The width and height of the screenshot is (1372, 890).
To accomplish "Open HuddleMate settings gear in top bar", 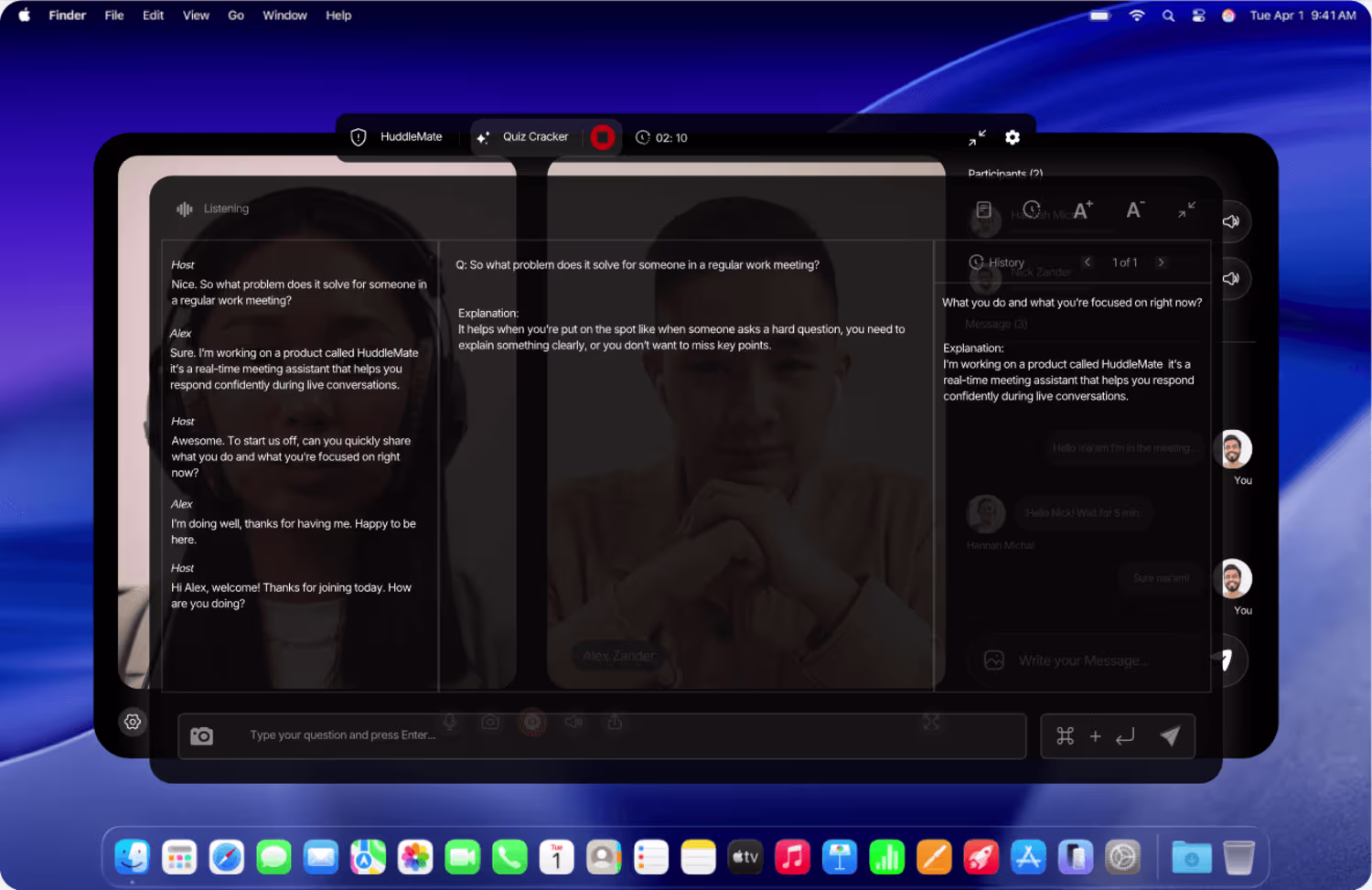I will [1013, 137].
